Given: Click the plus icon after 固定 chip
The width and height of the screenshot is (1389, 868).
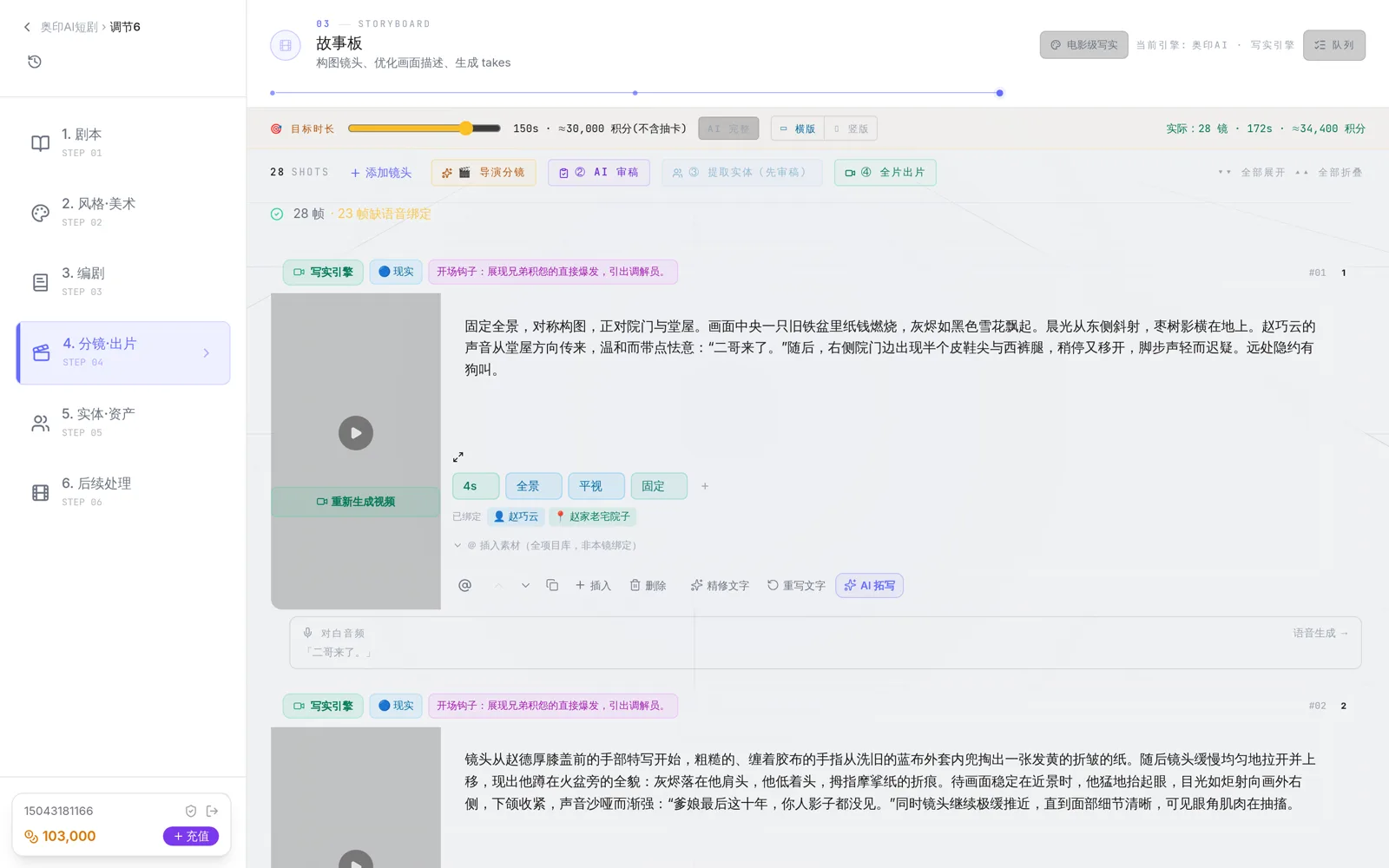Looking at the screenshot, I should [x=705, y=486].
